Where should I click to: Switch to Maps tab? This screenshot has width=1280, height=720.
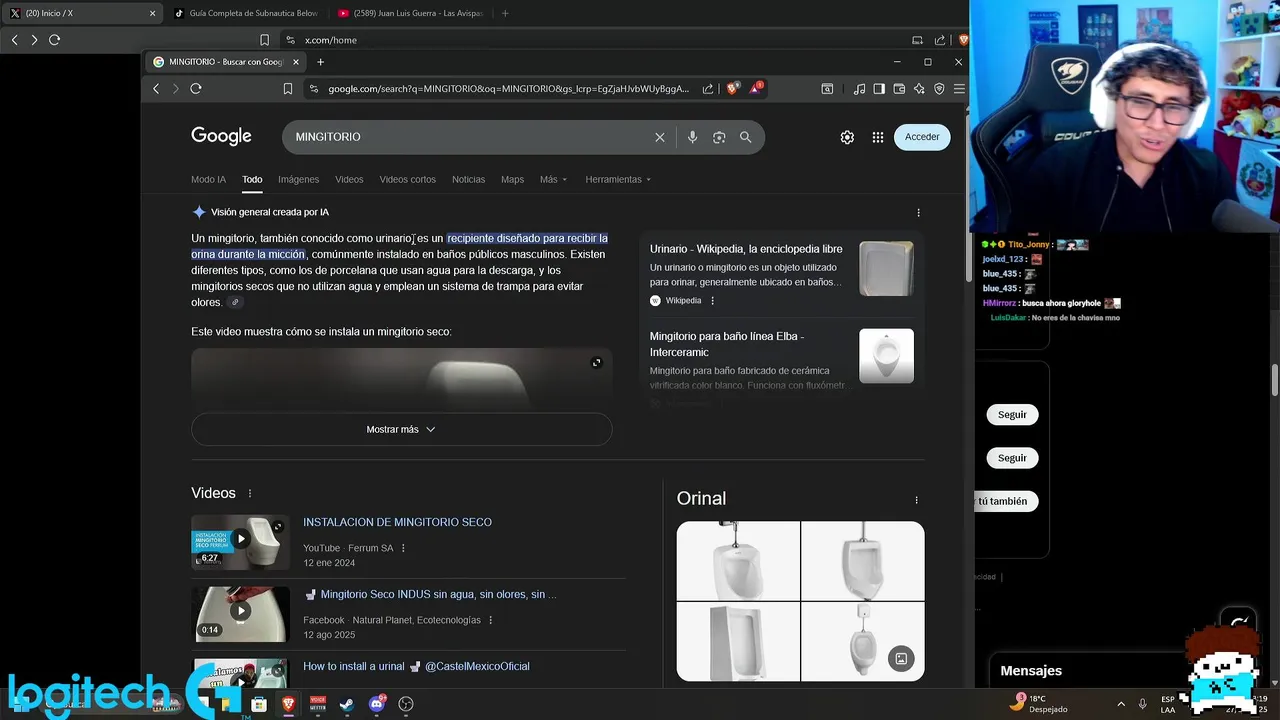512,180
